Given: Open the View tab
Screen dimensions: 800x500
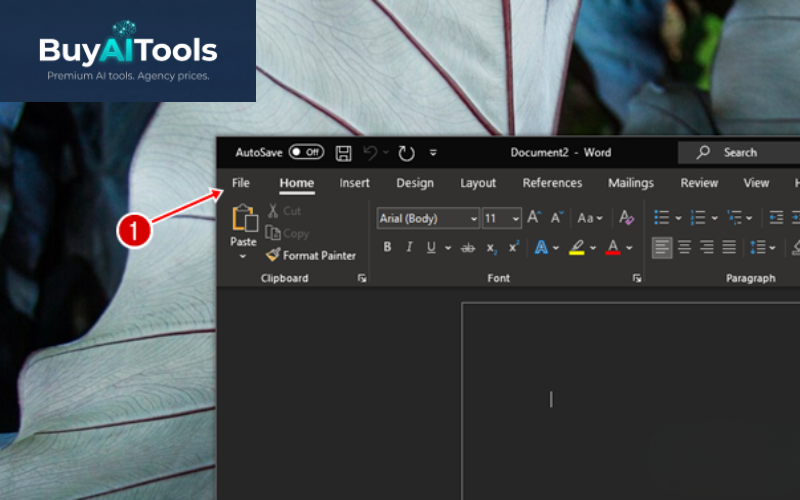Looking at the screenshot, I should [756, 183].
